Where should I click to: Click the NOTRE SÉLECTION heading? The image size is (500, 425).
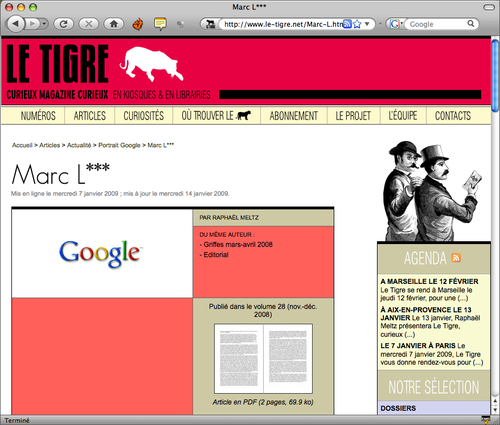click(x=434, y=387)
